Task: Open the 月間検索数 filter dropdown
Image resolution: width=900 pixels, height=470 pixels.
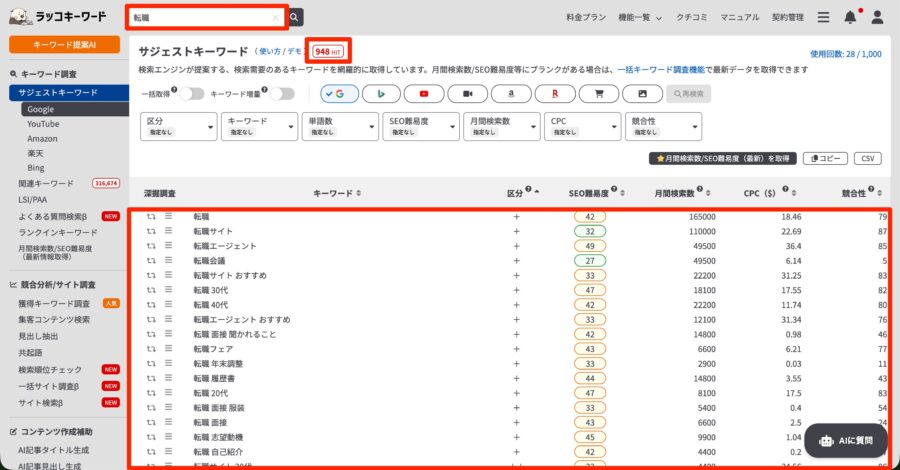Action: point(502,126)
